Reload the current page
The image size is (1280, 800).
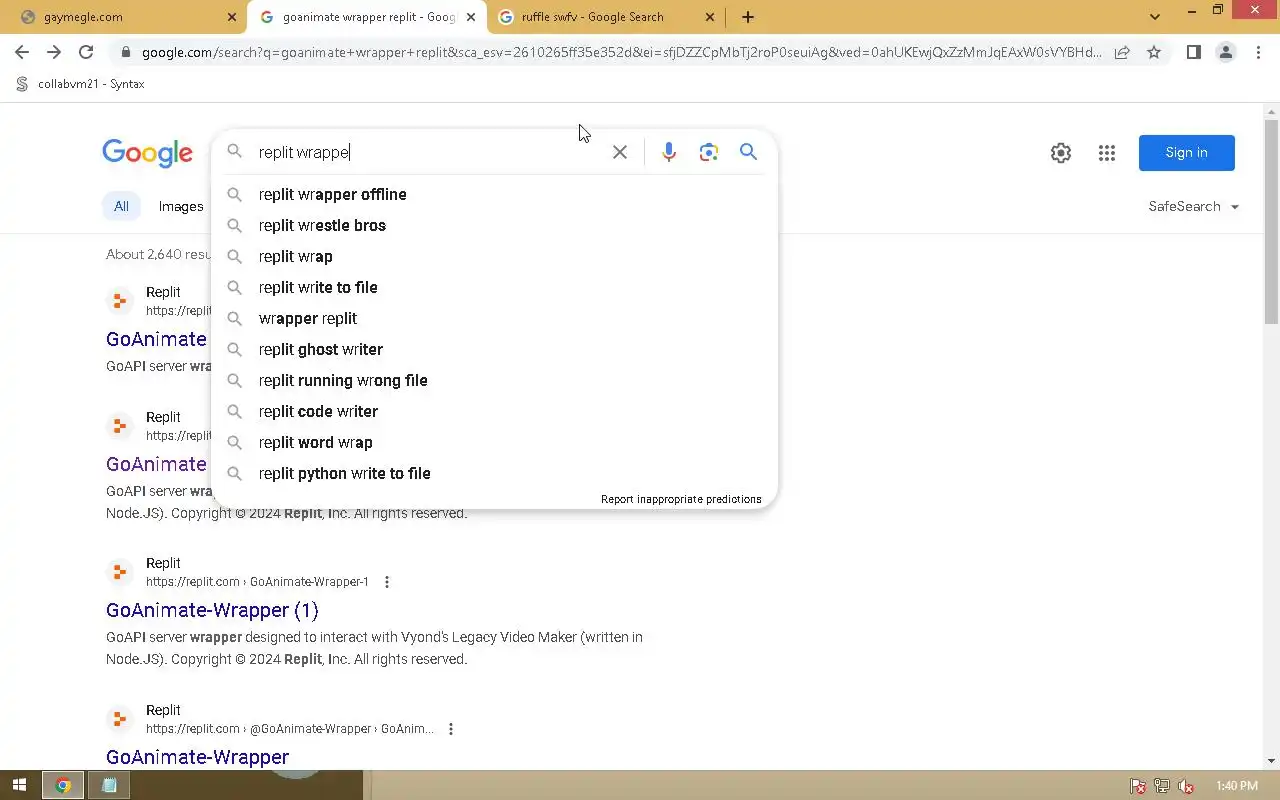pos(86,52)
